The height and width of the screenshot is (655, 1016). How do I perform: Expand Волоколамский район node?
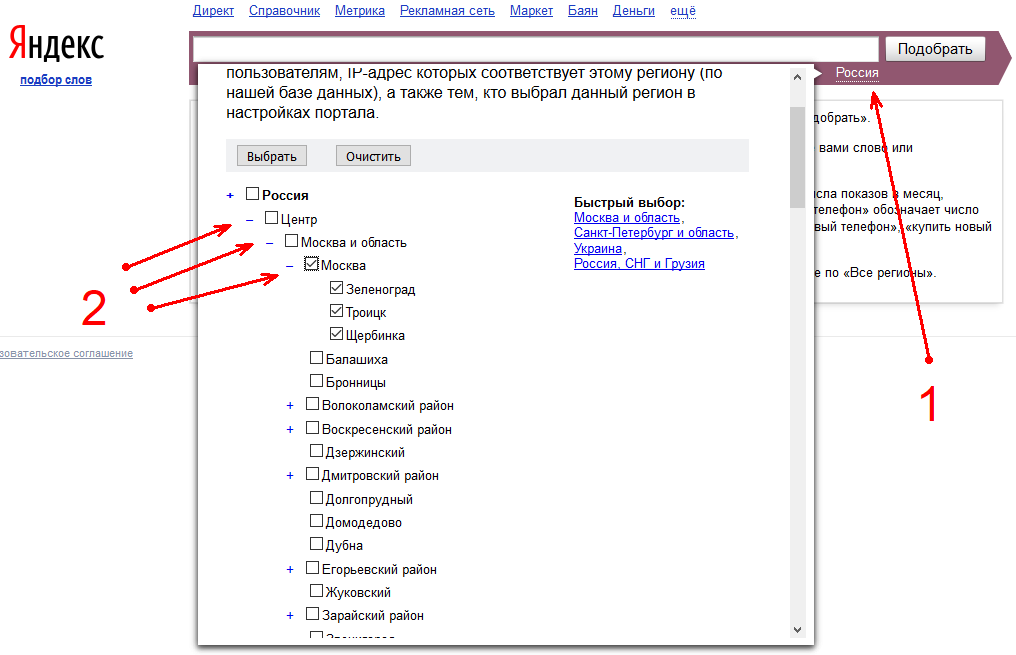pyautogui.click(x=290, y=406)
